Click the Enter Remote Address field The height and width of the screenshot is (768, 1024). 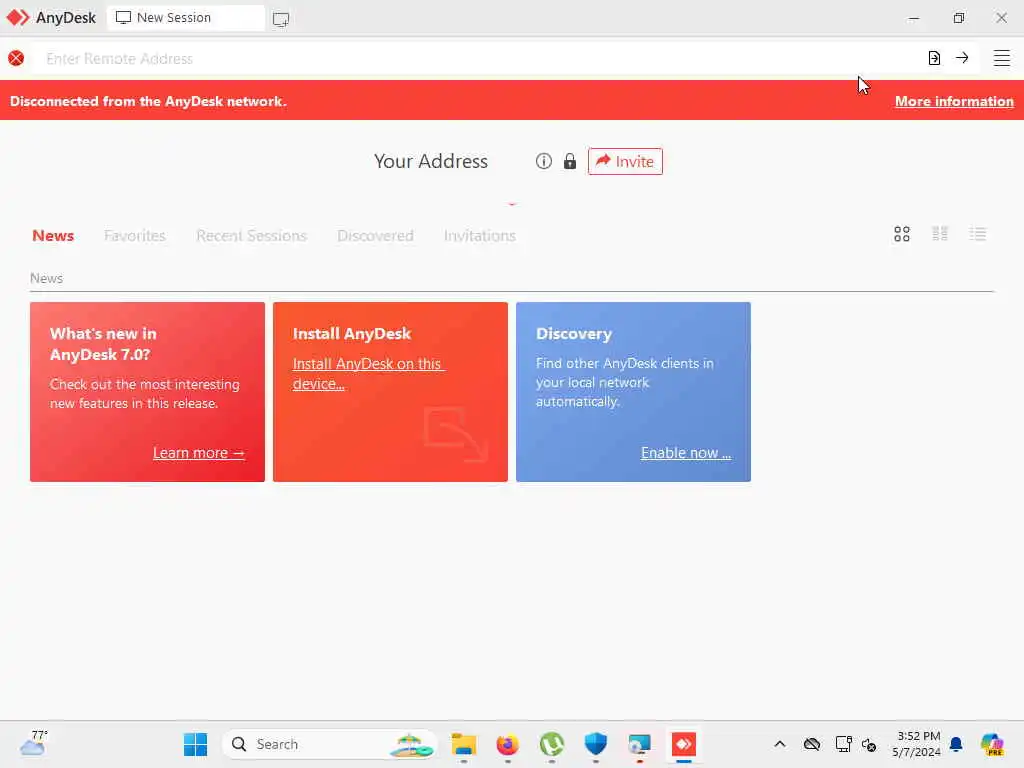pyautogui.click(x=477, y=58)
